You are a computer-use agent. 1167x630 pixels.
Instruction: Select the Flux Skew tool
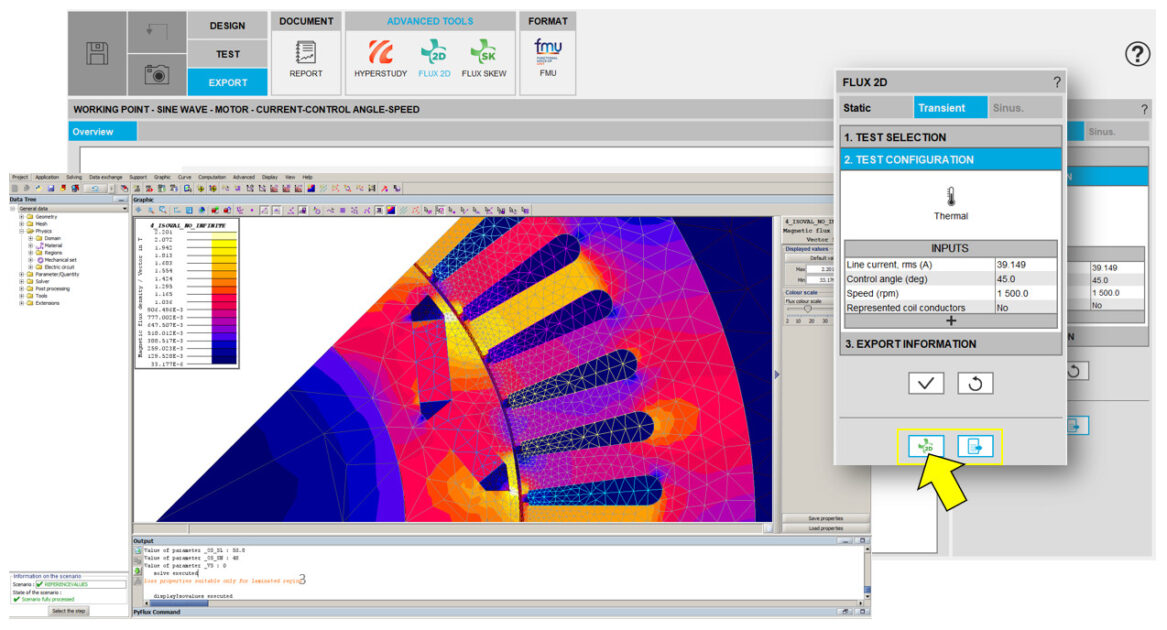tap(484, 58)
